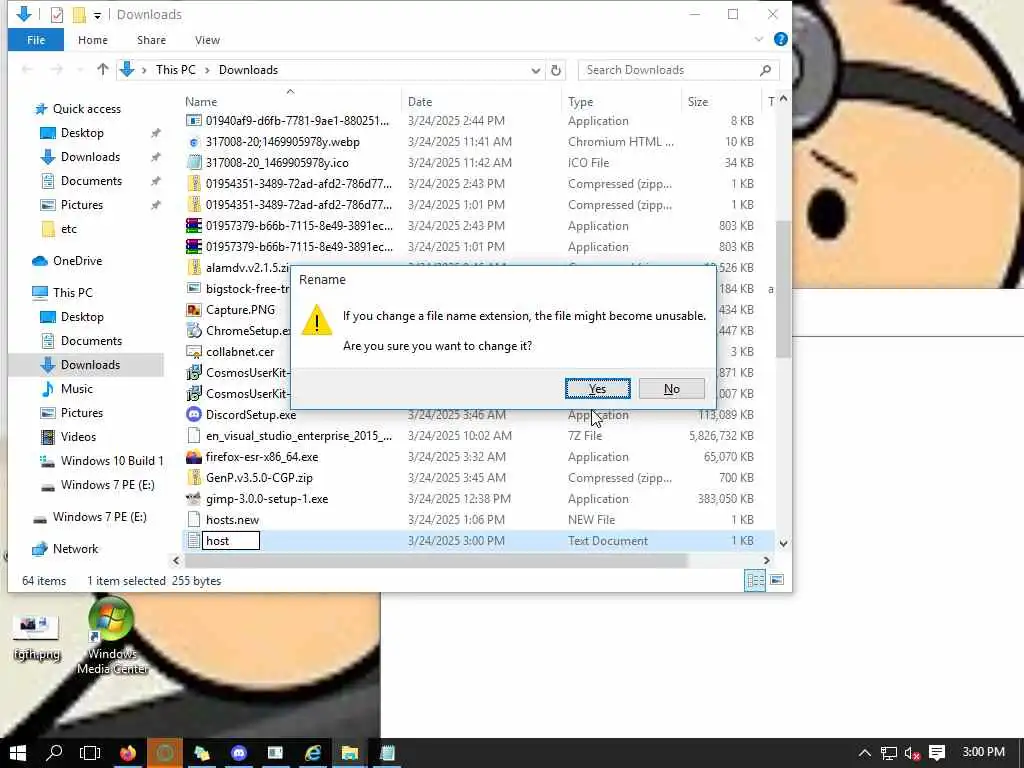The image size is (1024, 768).
Task: Select the DiscordSetup.exe file icon
Action: click(x=194, y=415)
